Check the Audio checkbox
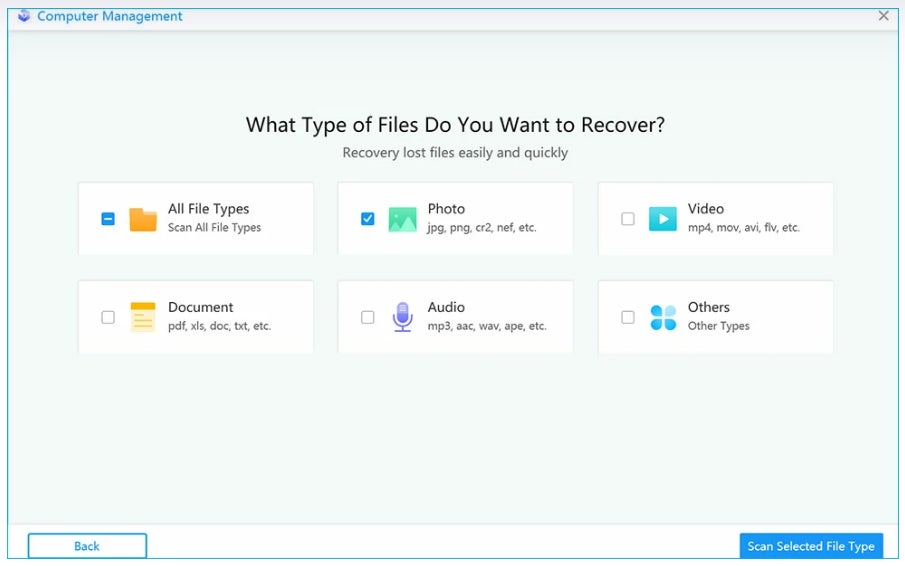This screenshot has width=905, height=566. tap(368, 317)
